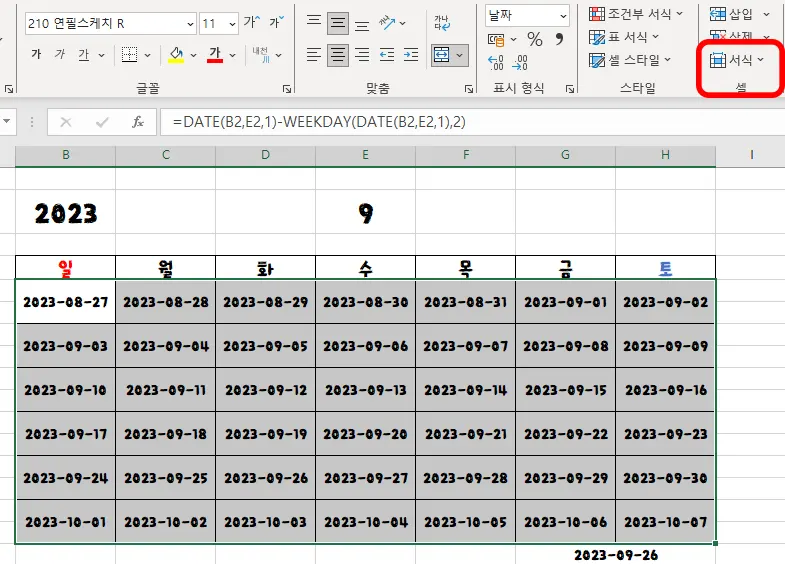785x564 pixels.
Task: Open merge options dropdown arrow
Action: pyautogui.click(x=460, y=55)
